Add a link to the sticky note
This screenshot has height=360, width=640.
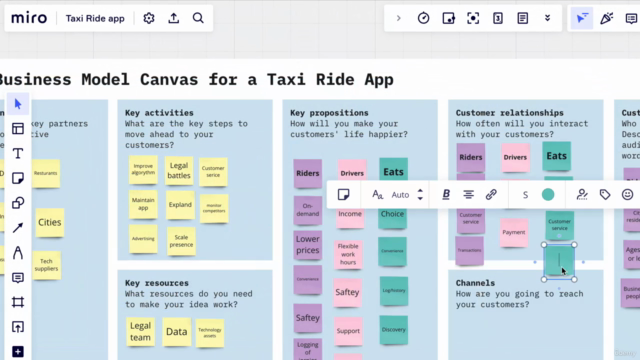(x=491, y=195)
